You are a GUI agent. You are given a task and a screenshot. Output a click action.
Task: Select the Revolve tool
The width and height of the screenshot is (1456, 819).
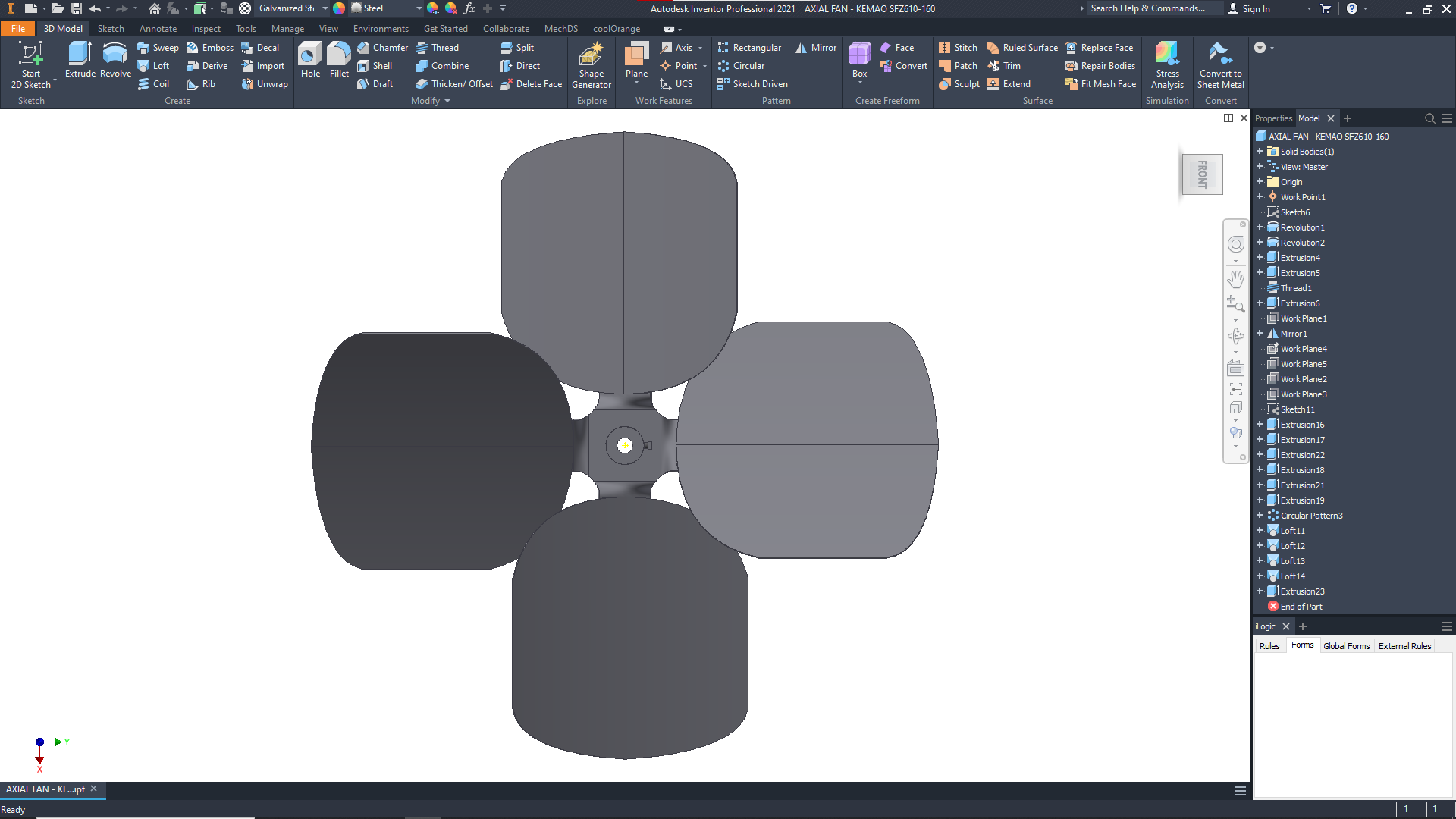(115, 60)
